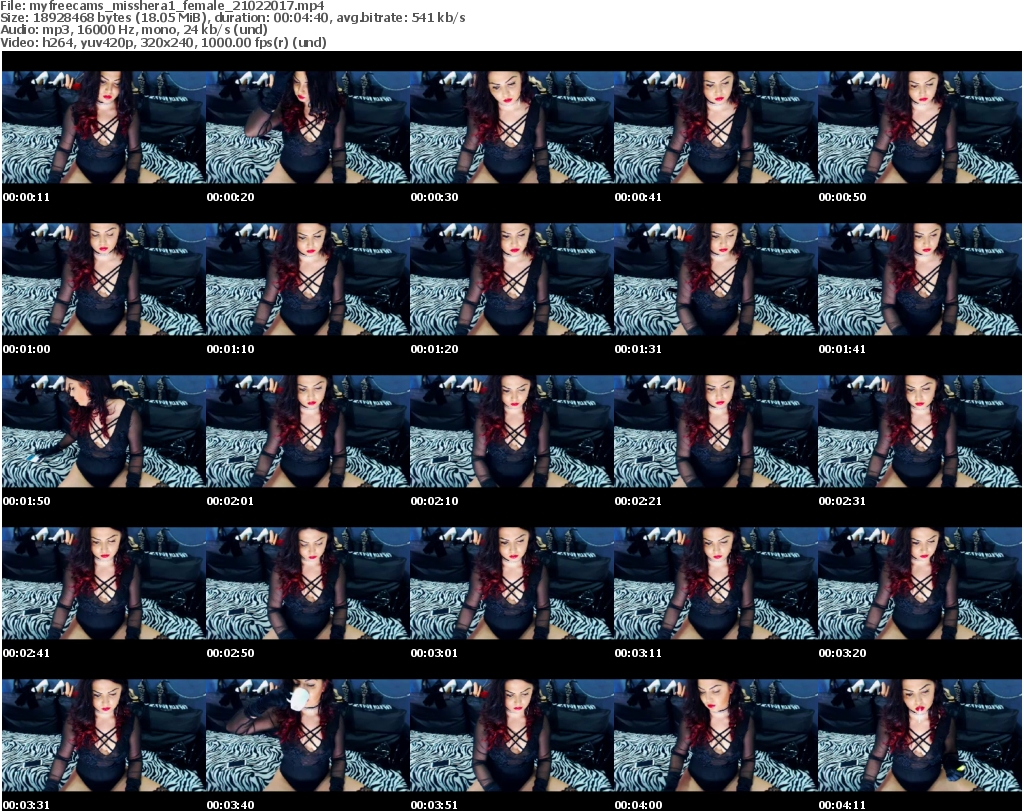This screenshot has width=1024, height=811.
Task: Click the 'Audio: mp3, 16000 Hz' info line
Action: coord(134,30)
